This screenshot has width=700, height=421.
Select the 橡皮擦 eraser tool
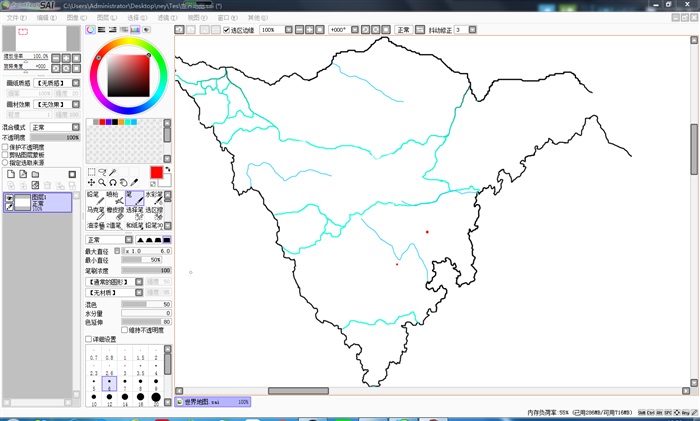tap(116, 213)
